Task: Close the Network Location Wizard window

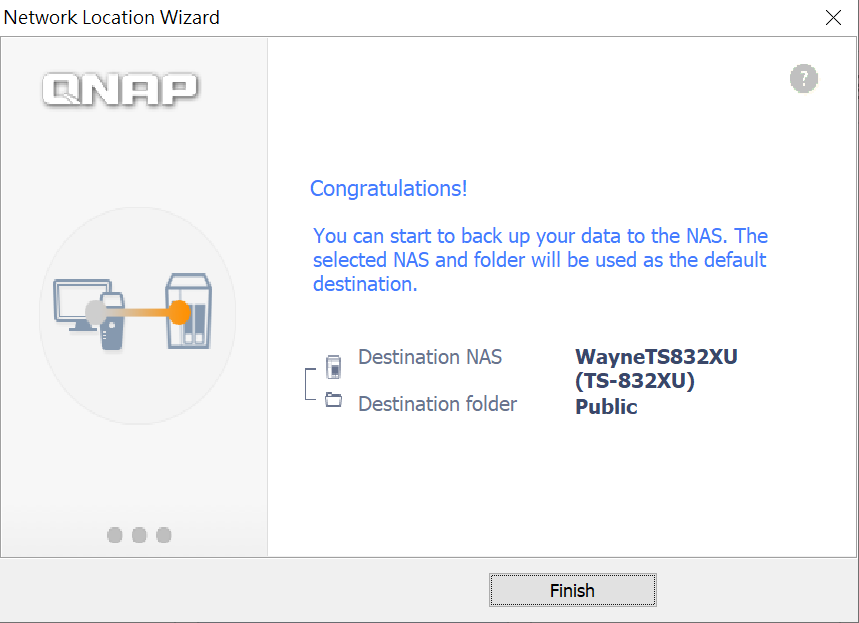Action: click(833, 18)
